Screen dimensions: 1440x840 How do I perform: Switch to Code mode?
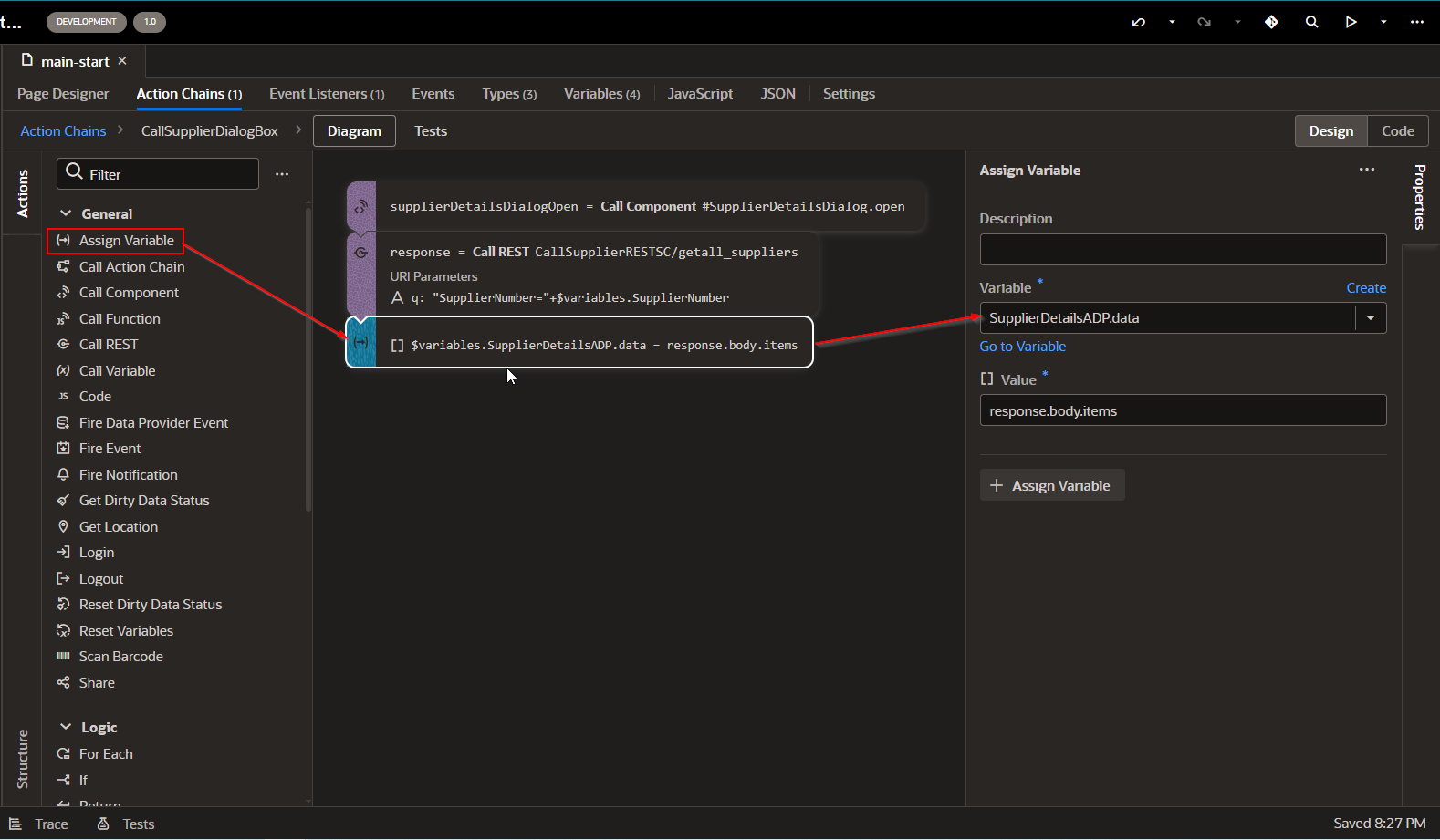pyautogui.click(x=1397, y=130)
